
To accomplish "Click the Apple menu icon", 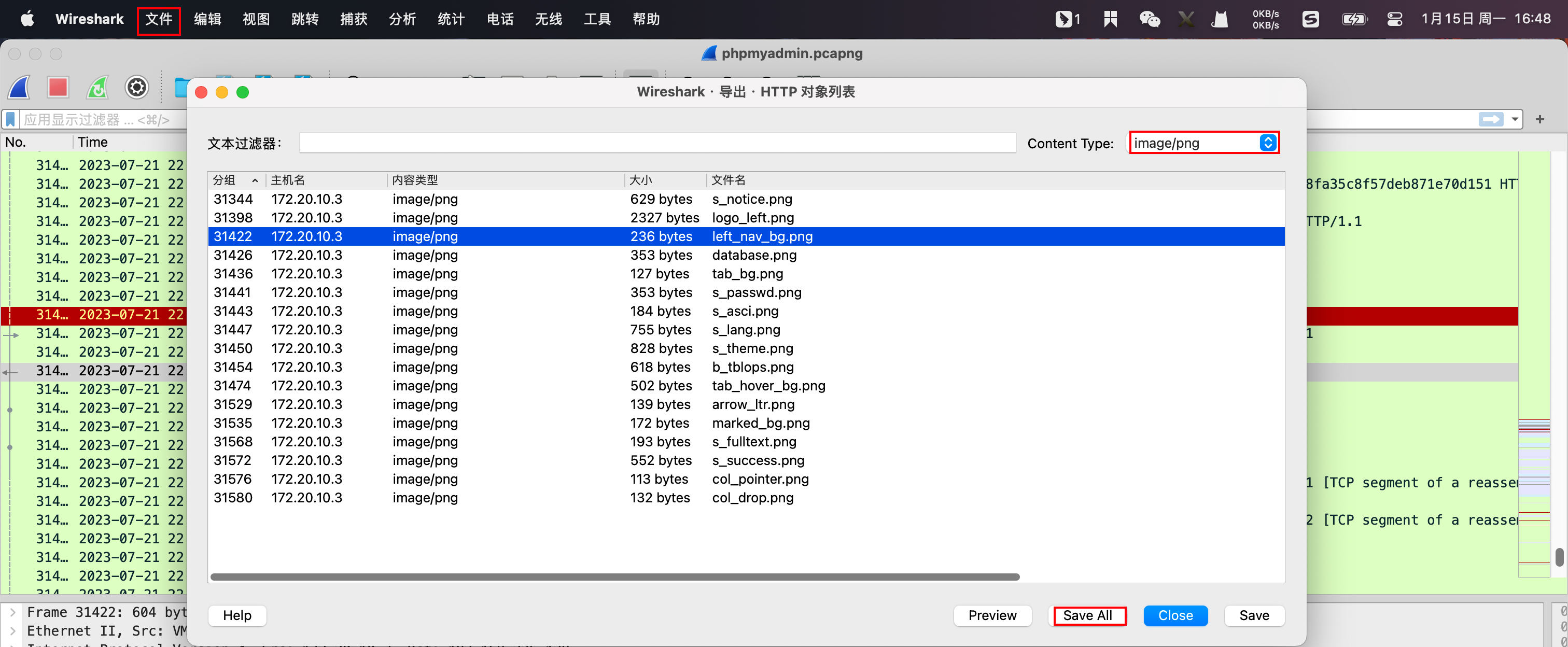I will [x=27, y=19].
